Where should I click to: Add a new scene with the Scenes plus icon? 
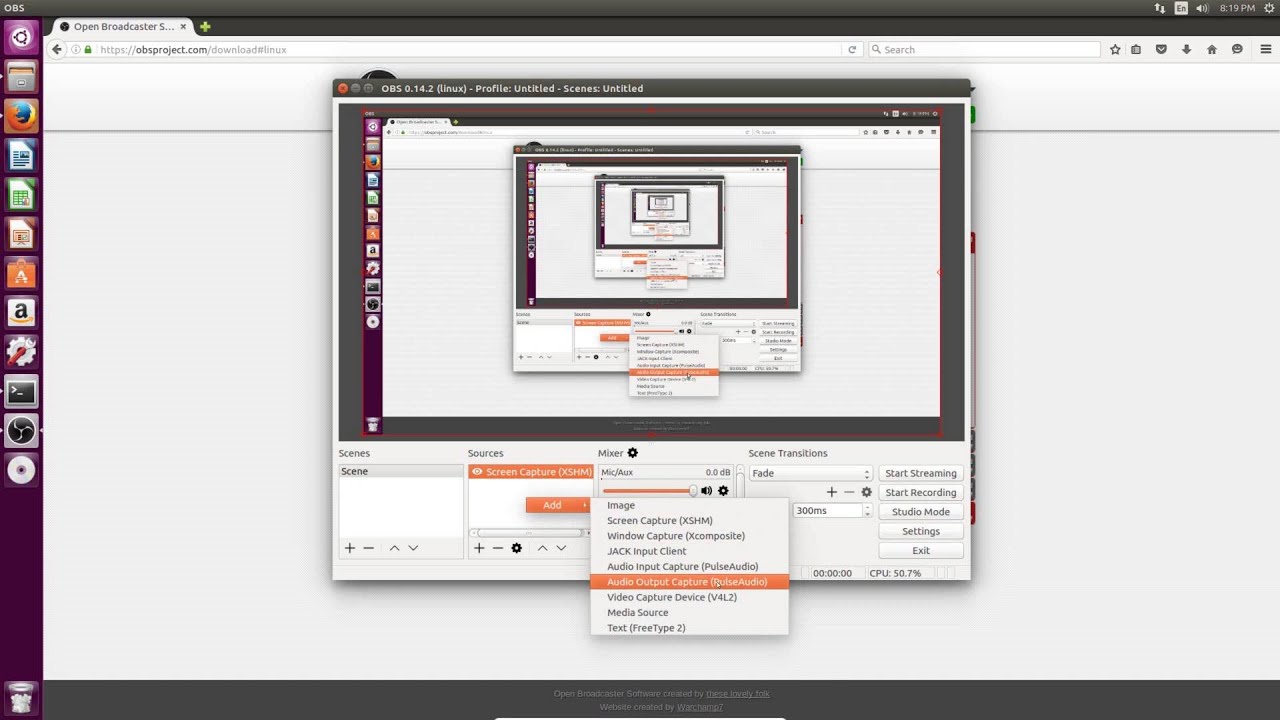point(350,548)
